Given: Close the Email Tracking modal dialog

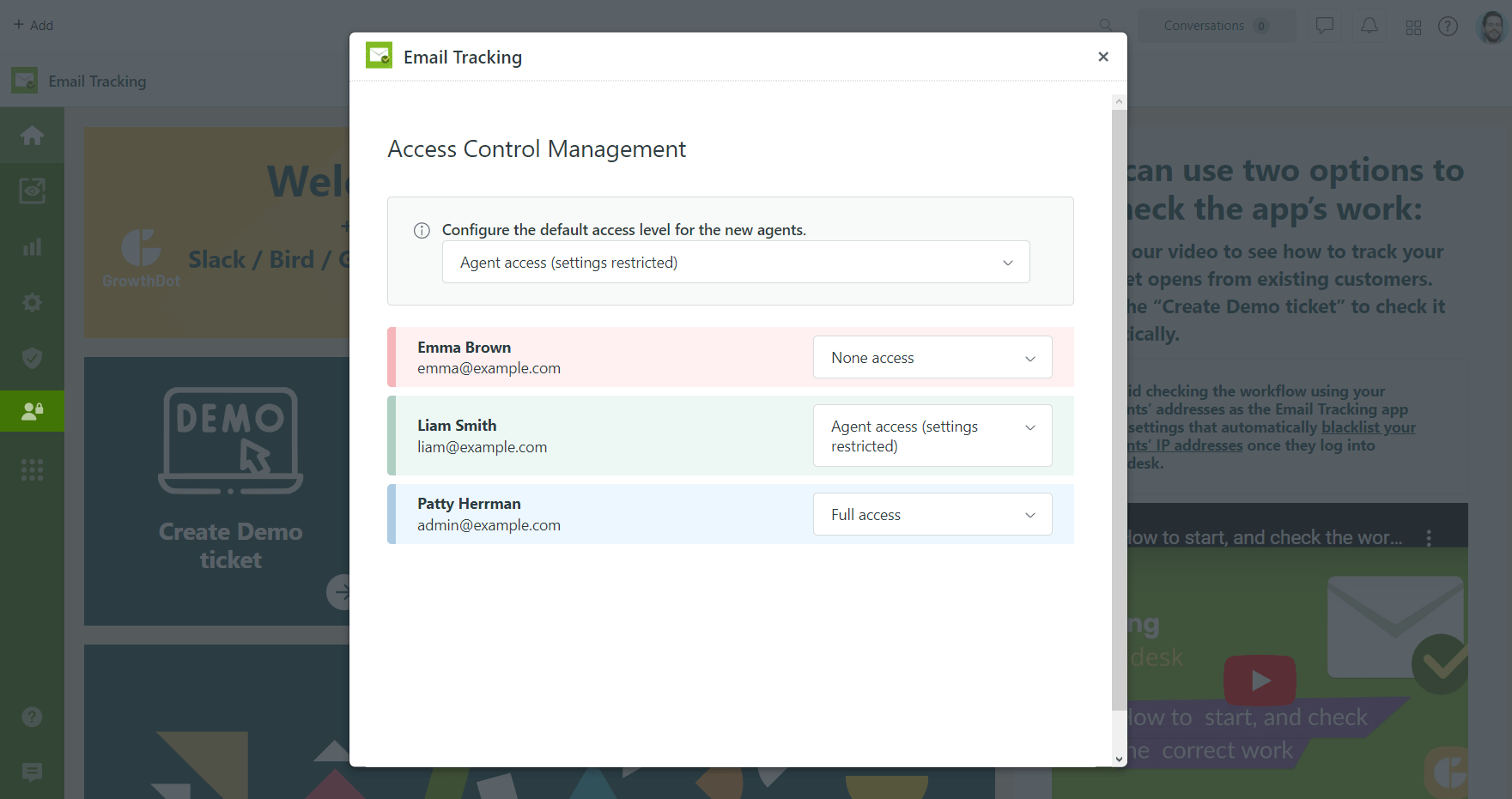Looking at the screenshot, I should click(1103, 57).
